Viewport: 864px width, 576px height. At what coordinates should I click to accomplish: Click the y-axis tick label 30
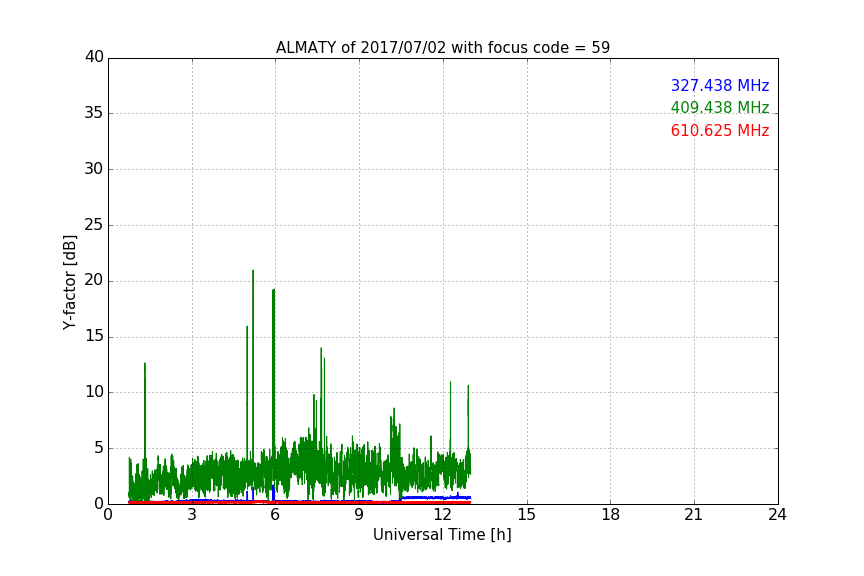point(94,169)
